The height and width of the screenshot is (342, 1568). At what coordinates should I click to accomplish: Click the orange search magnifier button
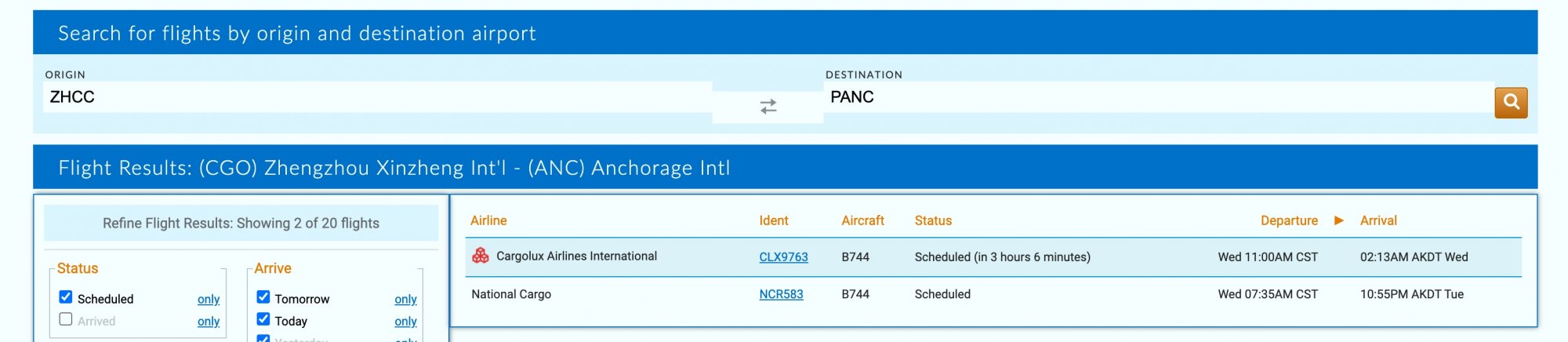pos(1510,102)
